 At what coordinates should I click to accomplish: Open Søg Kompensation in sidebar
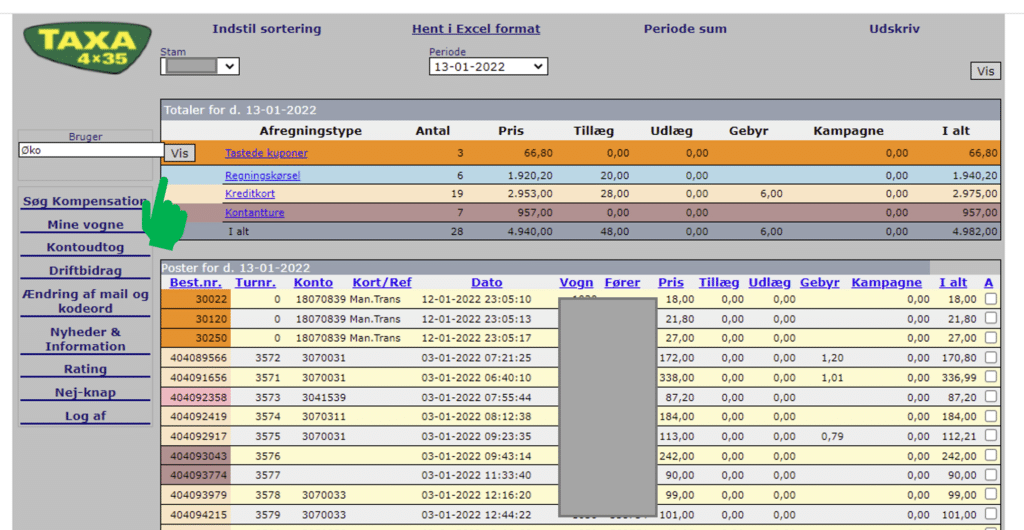pos(85,202)
